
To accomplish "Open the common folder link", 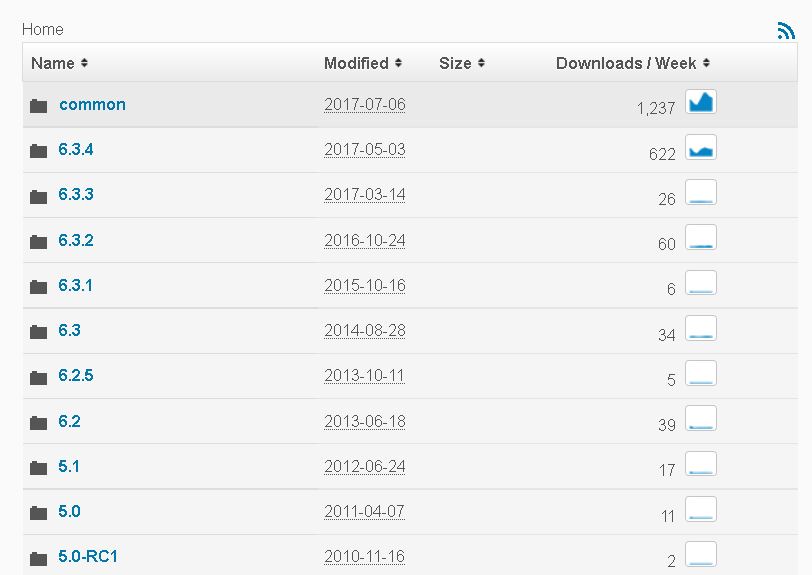I will (x=92, y=104).
